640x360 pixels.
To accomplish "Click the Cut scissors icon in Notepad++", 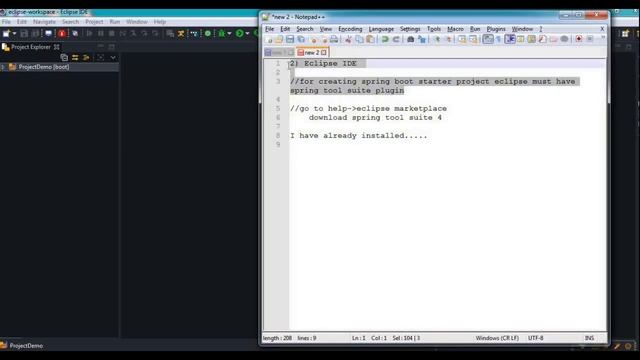I will tap(349, 39).
